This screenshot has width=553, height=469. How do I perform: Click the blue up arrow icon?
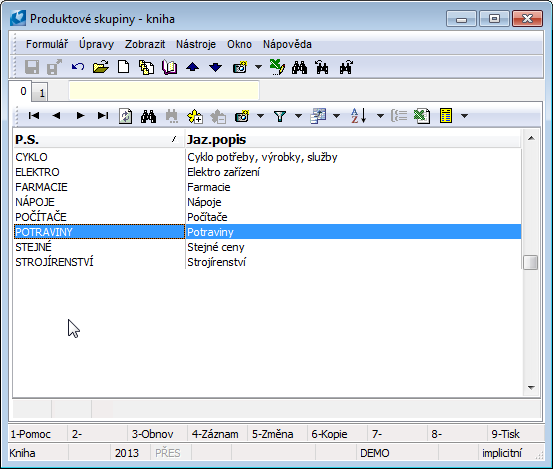click(193, 67)
